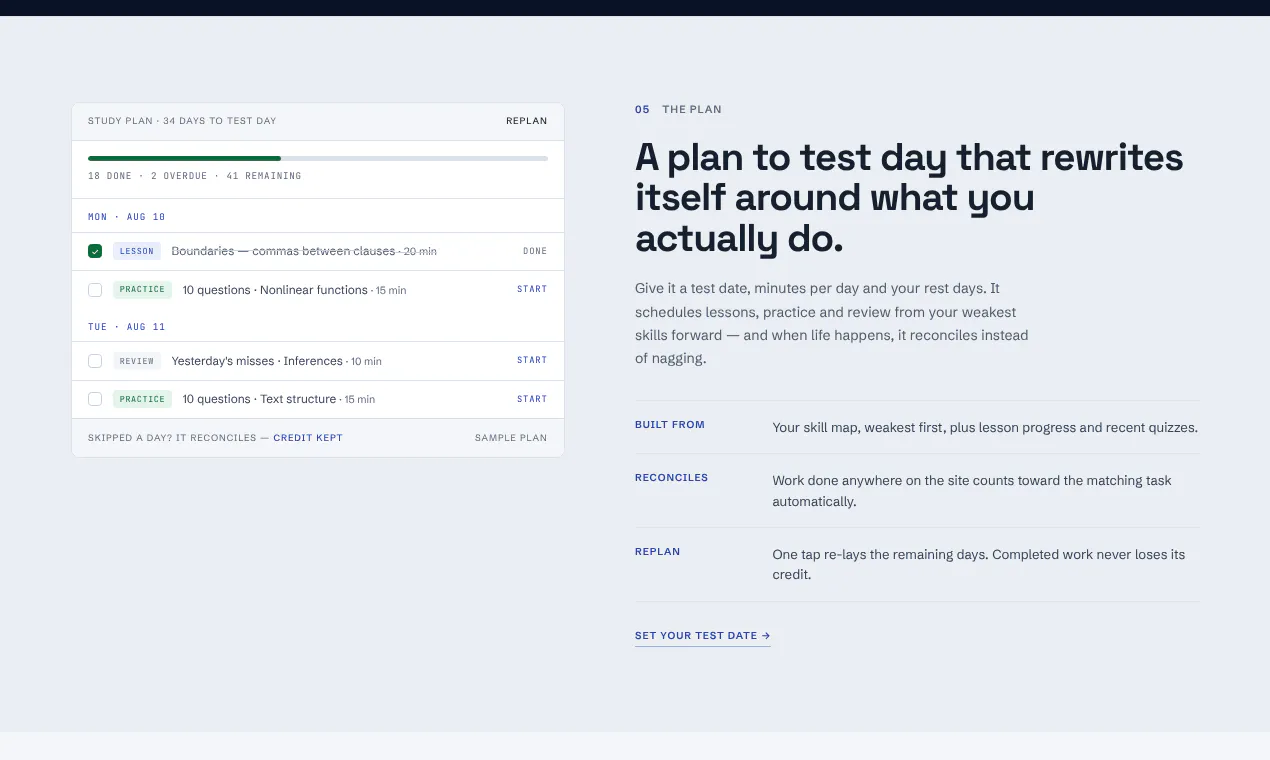
Task: Click the 'Give it a test date' paragraph
Action: click(x=832, y=323)
